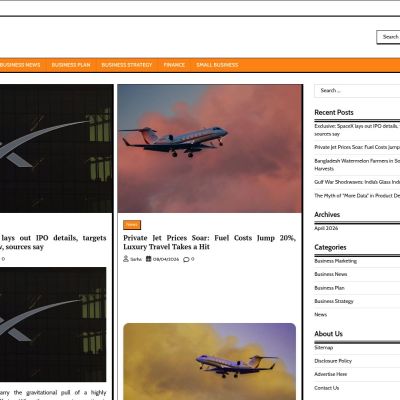Open the sidebar News category
The image size is (400, 400).
point(321,315)
